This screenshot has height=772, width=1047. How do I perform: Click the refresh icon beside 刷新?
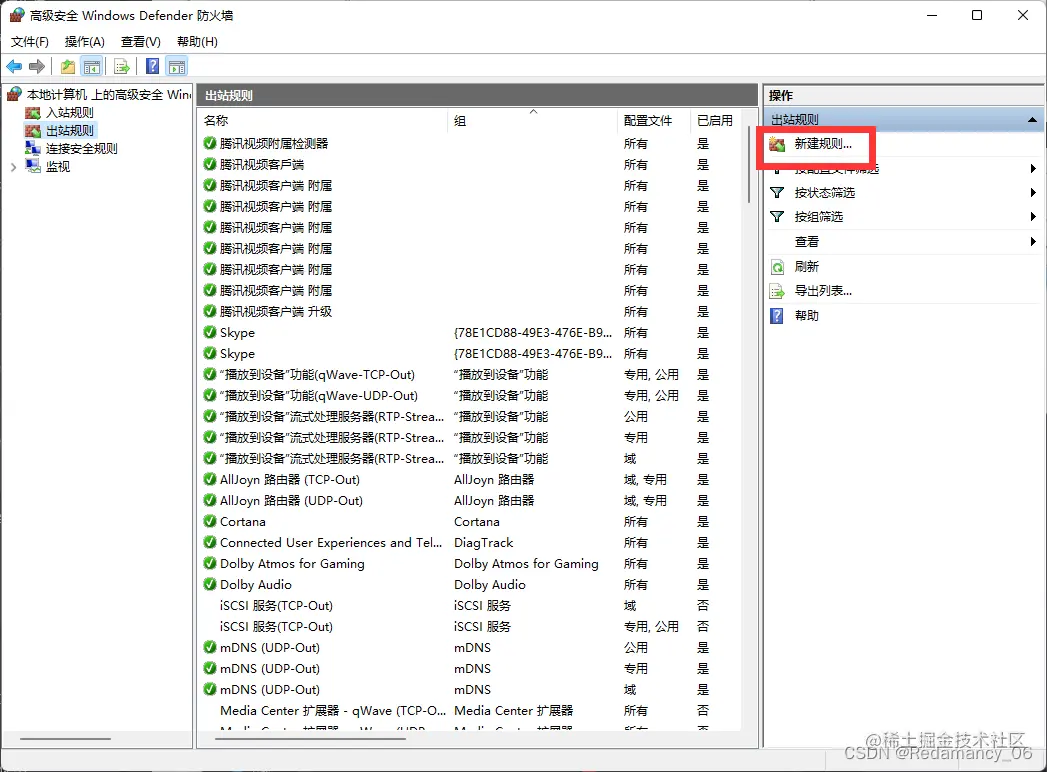[777, 267]
